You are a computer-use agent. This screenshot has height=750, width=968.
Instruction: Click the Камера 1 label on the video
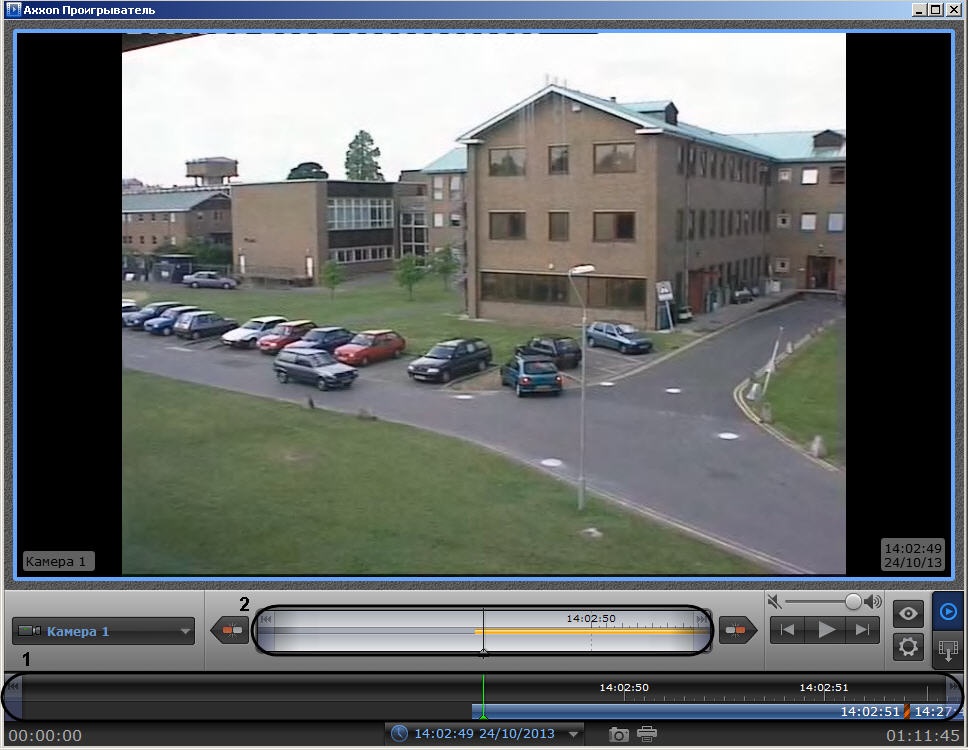click(58, 561)
